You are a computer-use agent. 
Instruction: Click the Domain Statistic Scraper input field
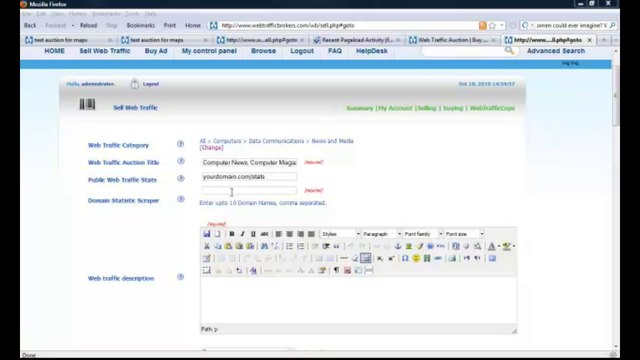click(x=249, y=191)
